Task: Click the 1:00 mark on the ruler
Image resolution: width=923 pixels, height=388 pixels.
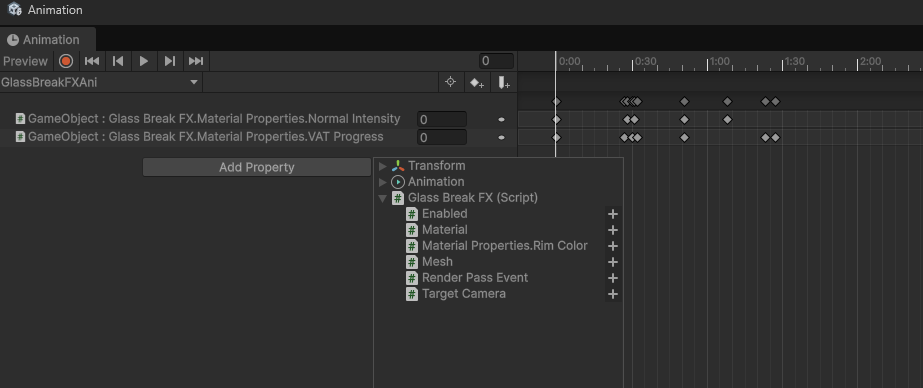Action: point(719,61)
